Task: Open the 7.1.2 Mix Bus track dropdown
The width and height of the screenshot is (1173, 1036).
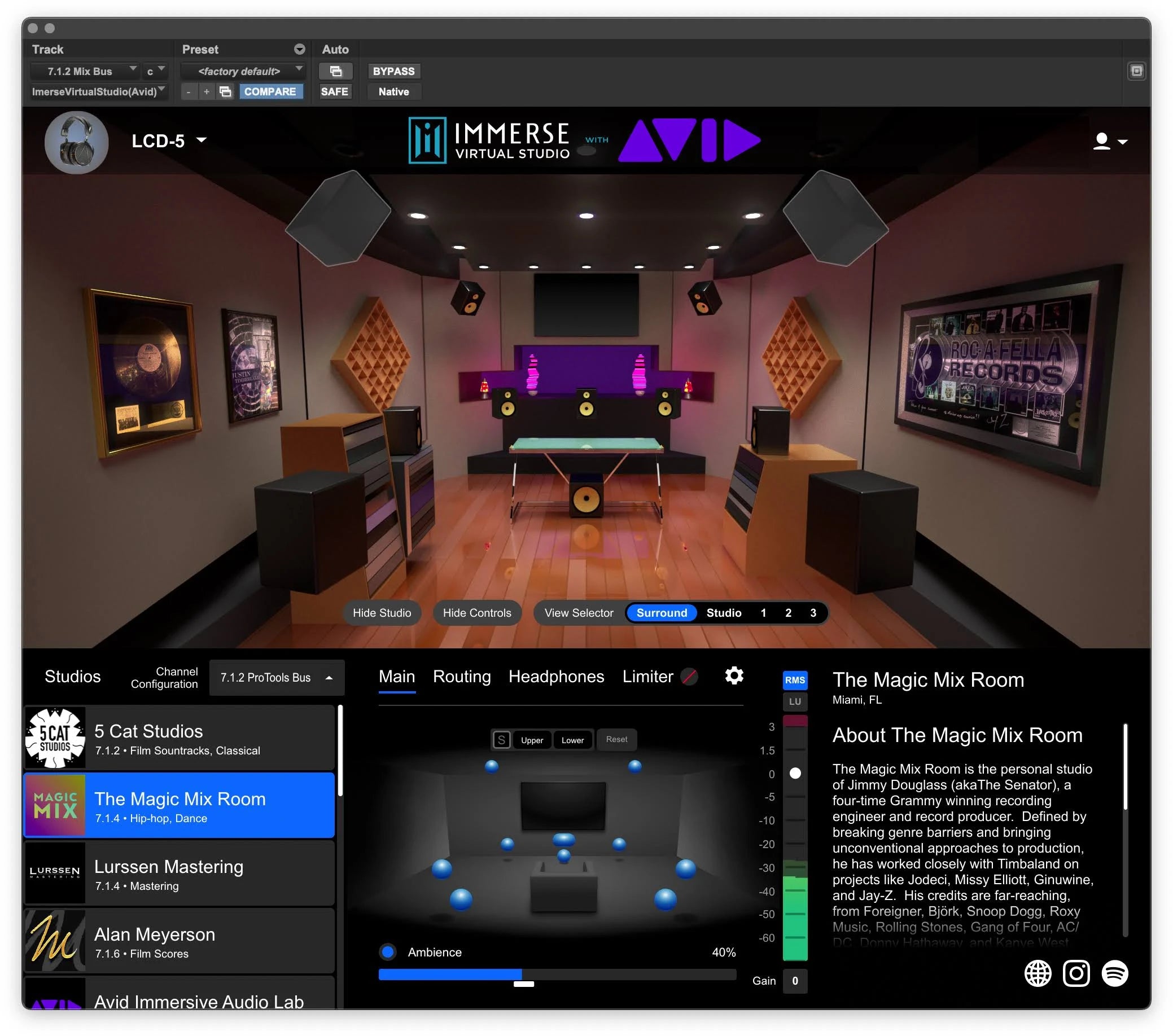Action: click(86, 71)
